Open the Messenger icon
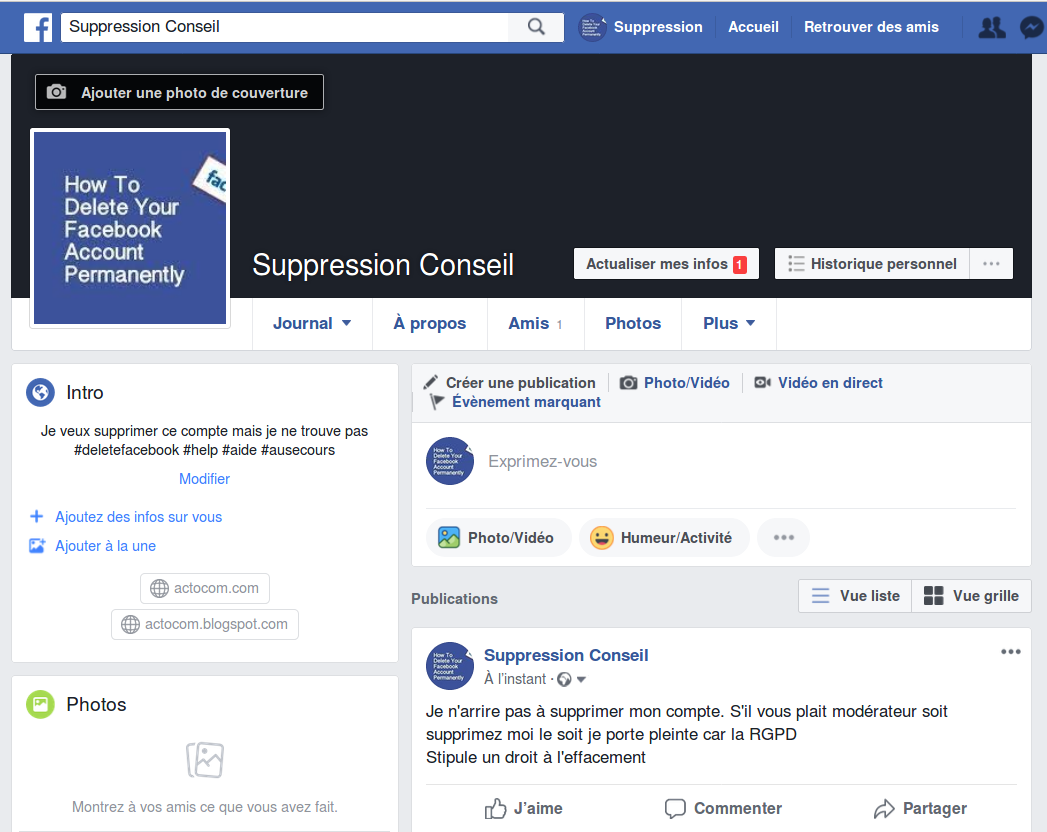Image resolution: width=1047 pixels, height=832 pixels. (x=1031, y=27)
